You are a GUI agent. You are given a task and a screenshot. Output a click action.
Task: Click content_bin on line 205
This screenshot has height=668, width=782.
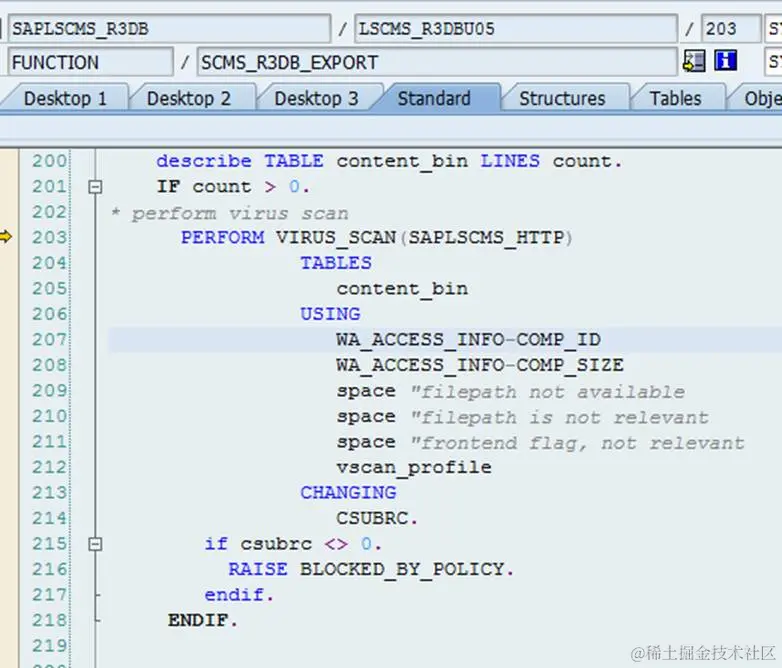[x=402, y=289]
